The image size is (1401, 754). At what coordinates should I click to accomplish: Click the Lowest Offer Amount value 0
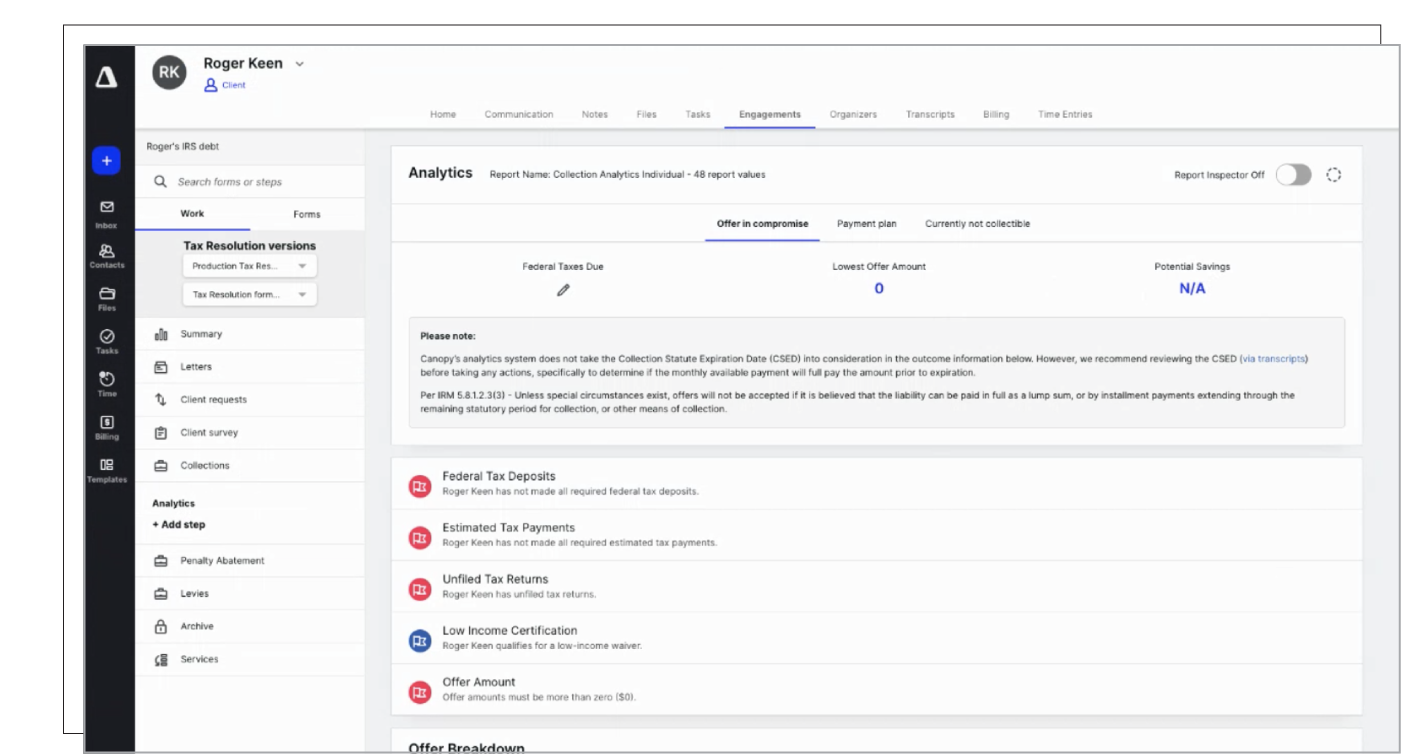[879, 289]
